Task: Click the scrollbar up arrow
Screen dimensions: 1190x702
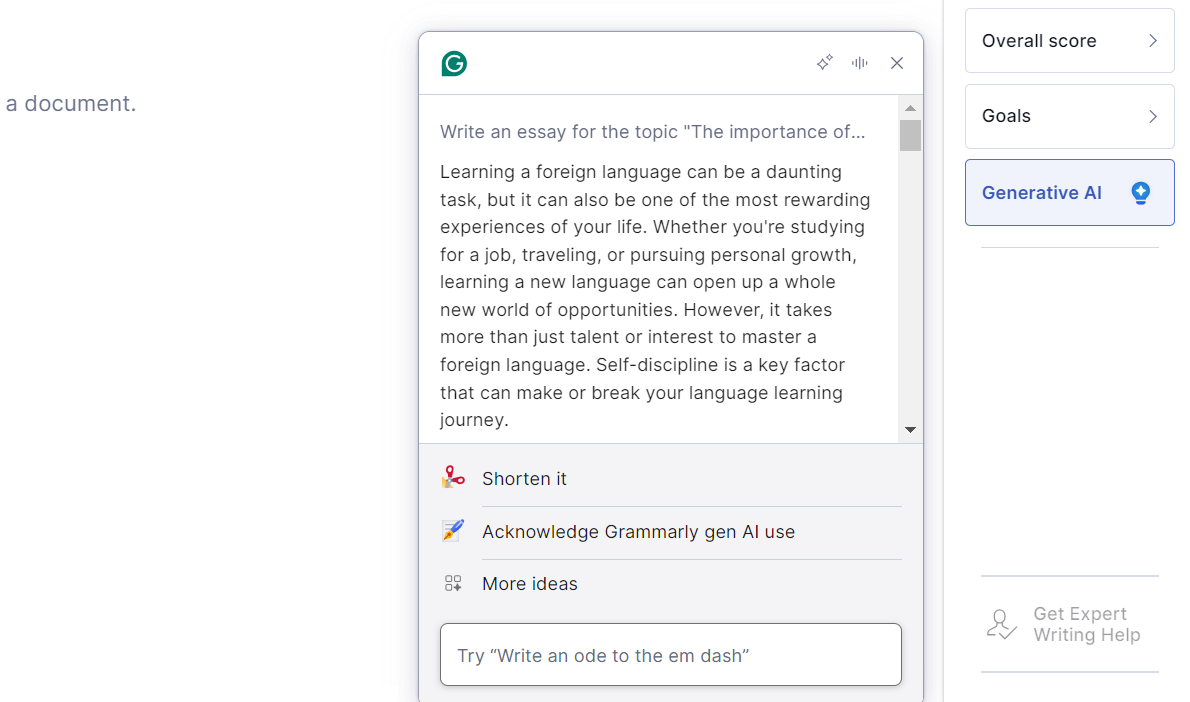Action: 910,108
